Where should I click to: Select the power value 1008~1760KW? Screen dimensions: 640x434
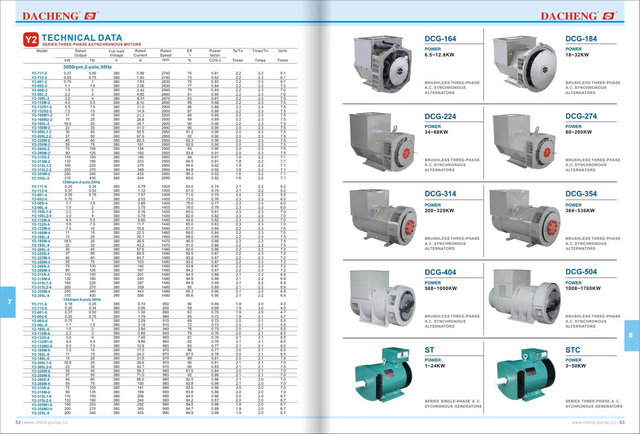(583, 288)
